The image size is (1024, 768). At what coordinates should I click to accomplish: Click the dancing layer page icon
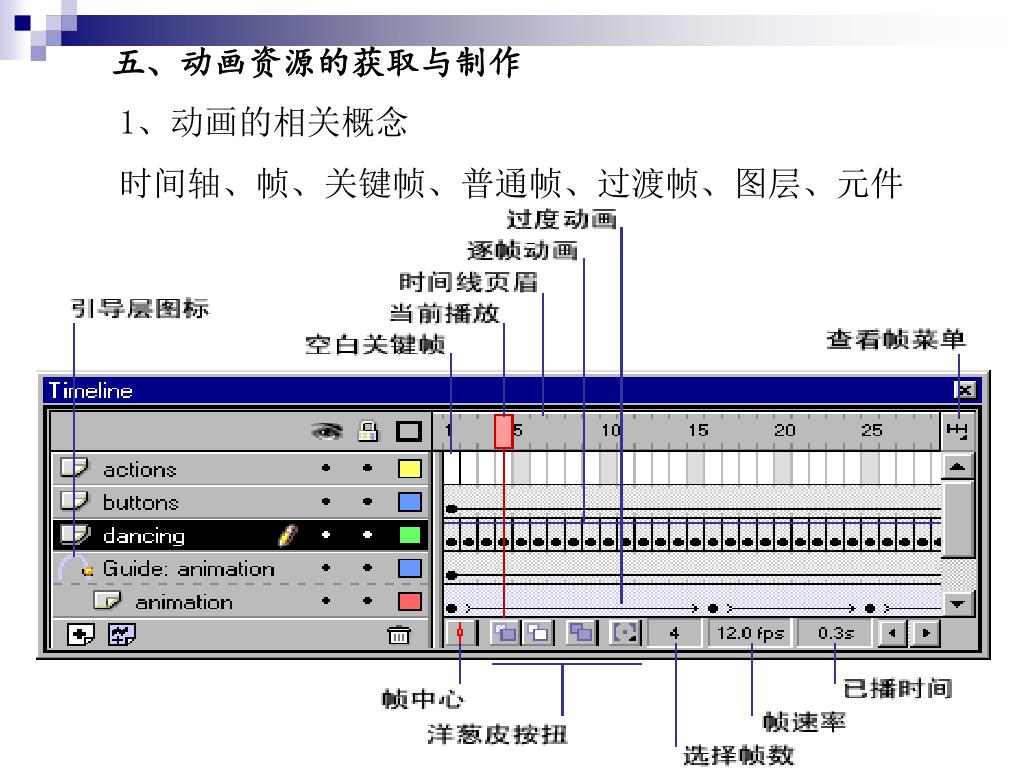click(x=75, y=534)
